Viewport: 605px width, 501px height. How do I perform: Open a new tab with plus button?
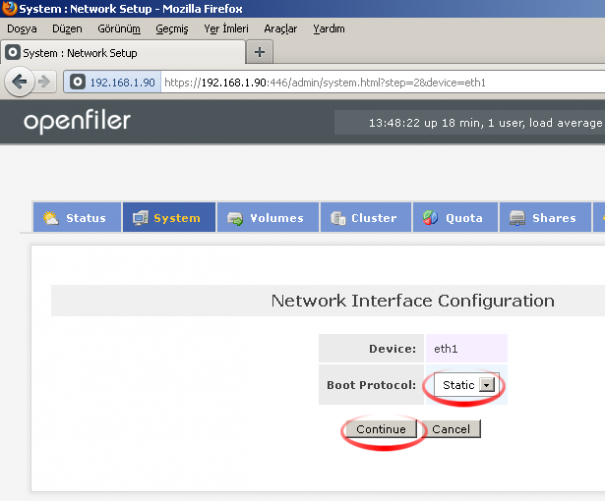[x=260, y=52]
